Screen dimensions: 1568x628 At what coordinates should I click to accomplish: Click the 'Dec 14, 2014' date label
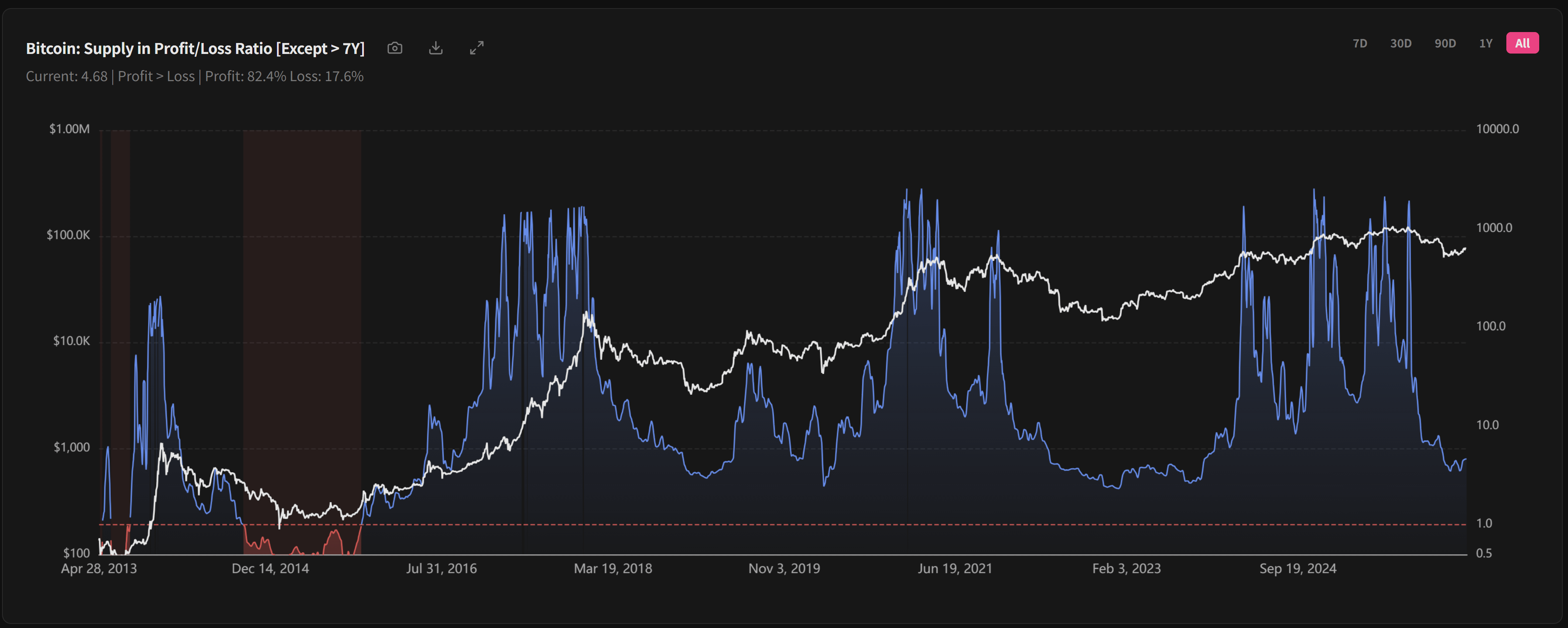pyautogui.click(x=270, y=569)
